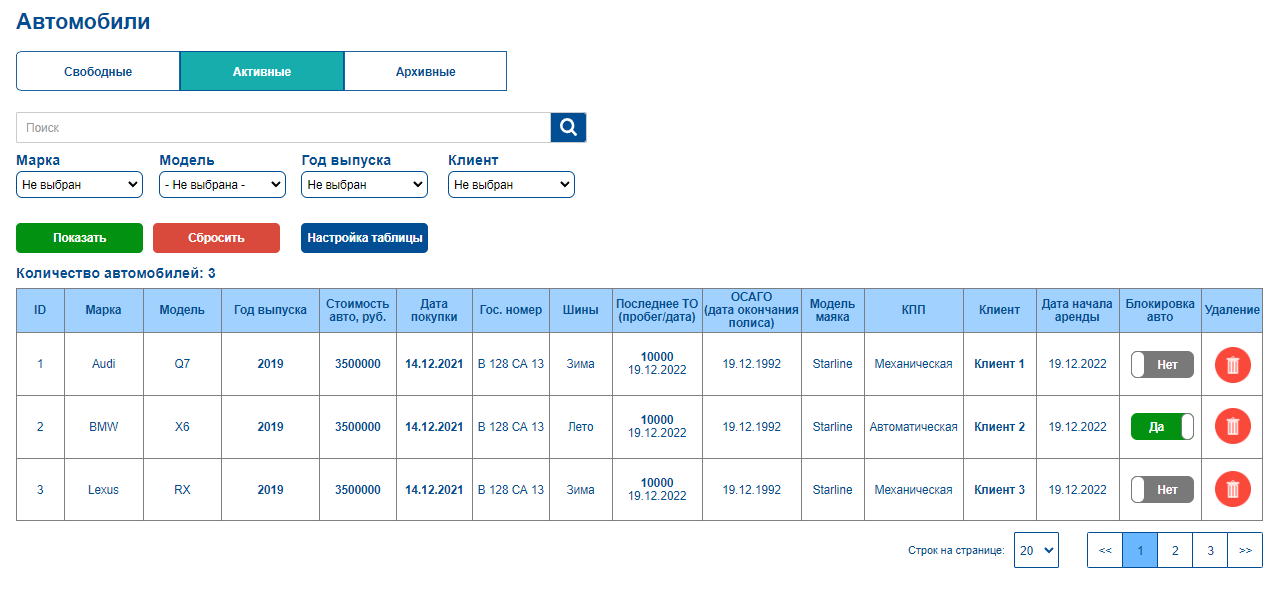
Task: Click the red Сбросить button
Action: pos(216,238)
